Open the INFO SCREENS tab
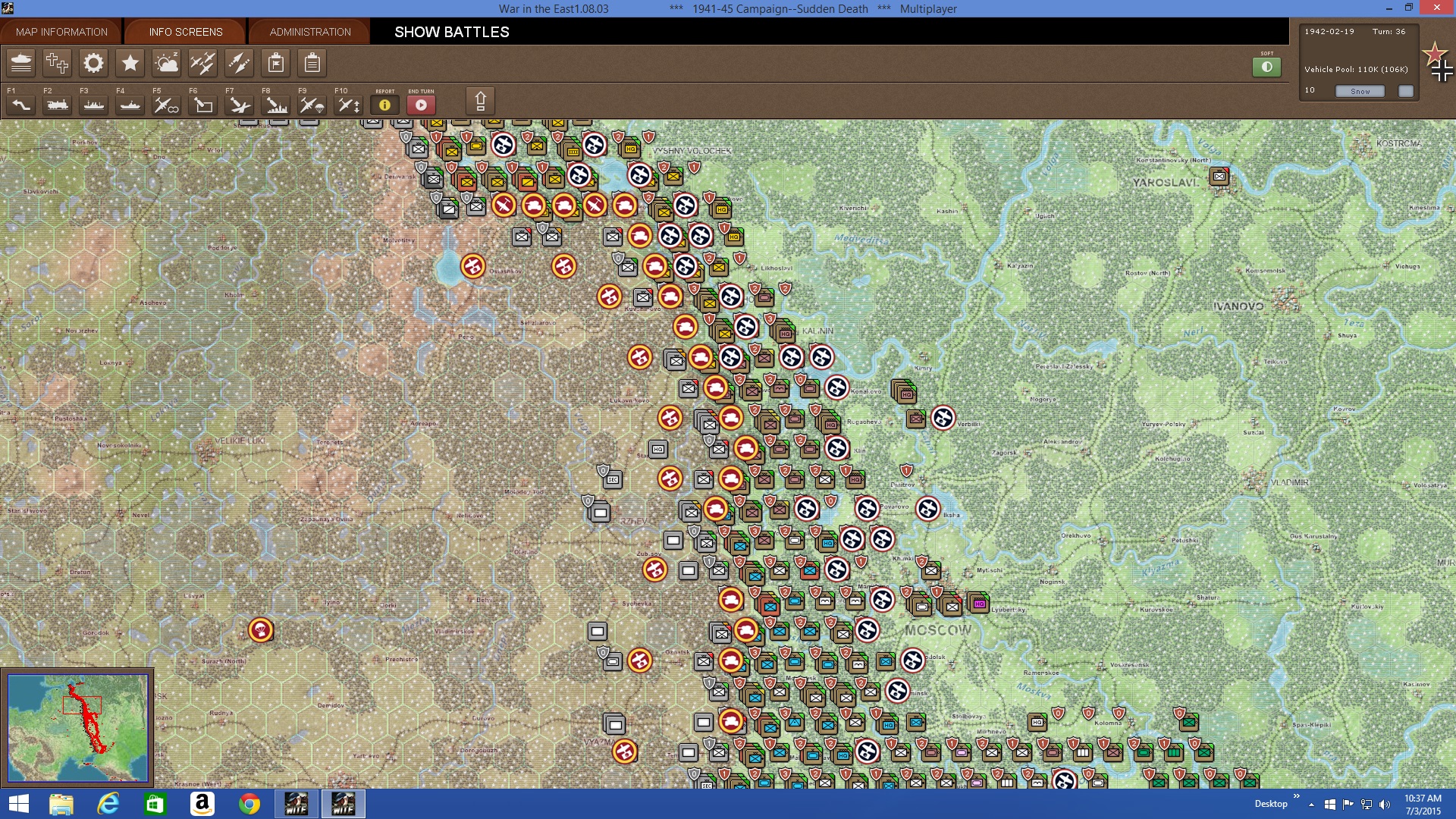 pyautogui.click(x=186, y=32)
